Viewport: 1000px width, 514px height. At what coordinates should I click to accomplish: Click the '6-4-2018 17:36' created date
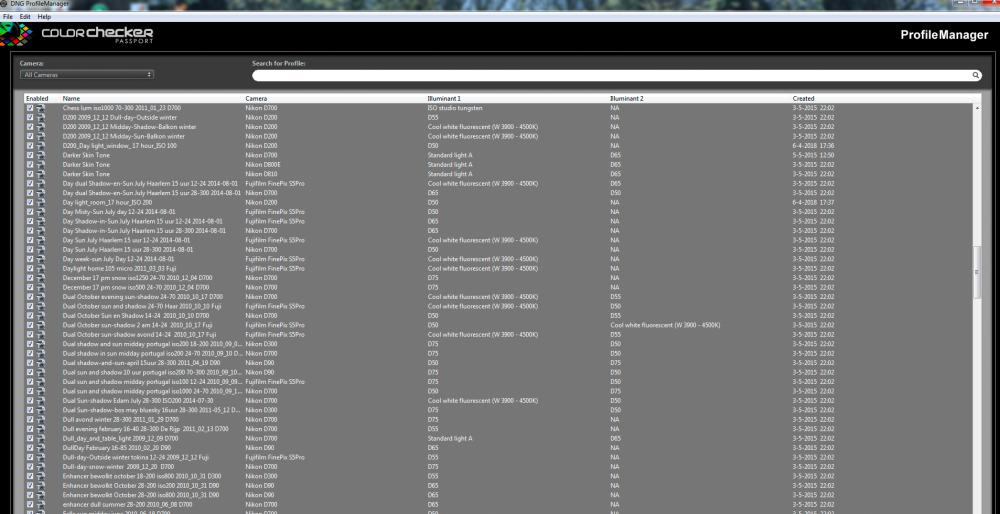coord(813,146)
